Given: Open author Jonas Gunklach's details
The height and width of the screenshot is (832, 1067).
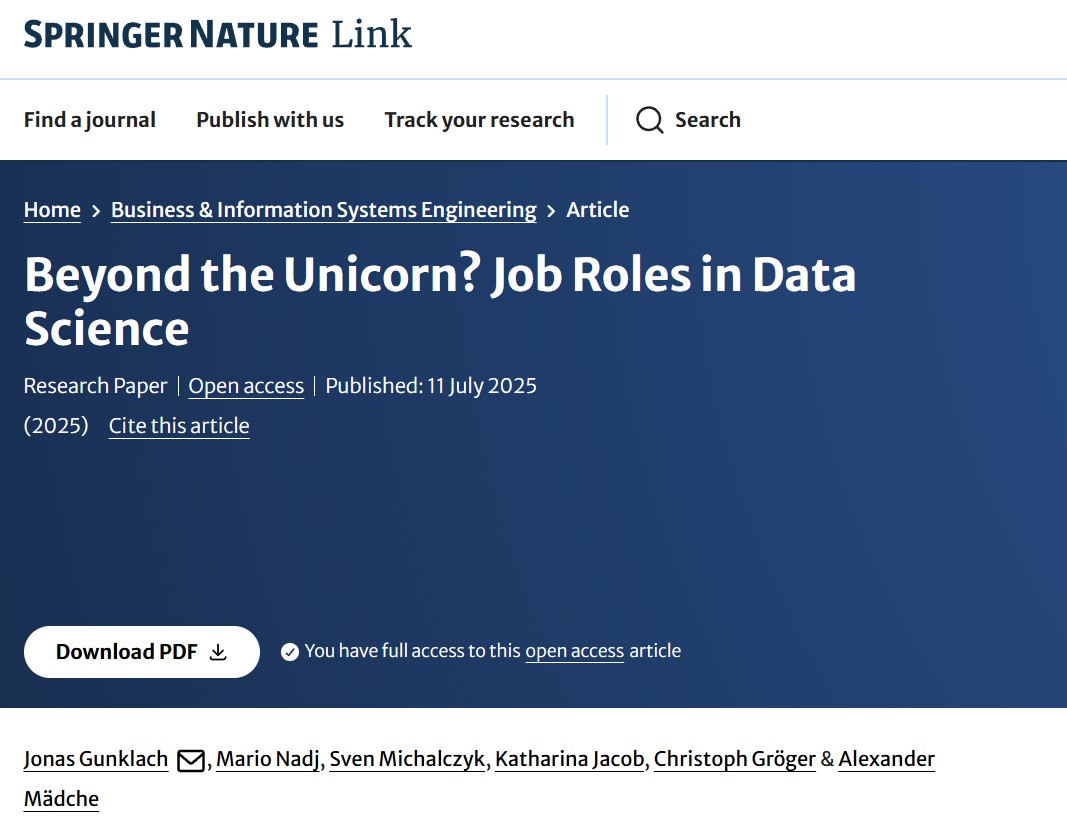Looking at the screenshot, I should point(96,760).
